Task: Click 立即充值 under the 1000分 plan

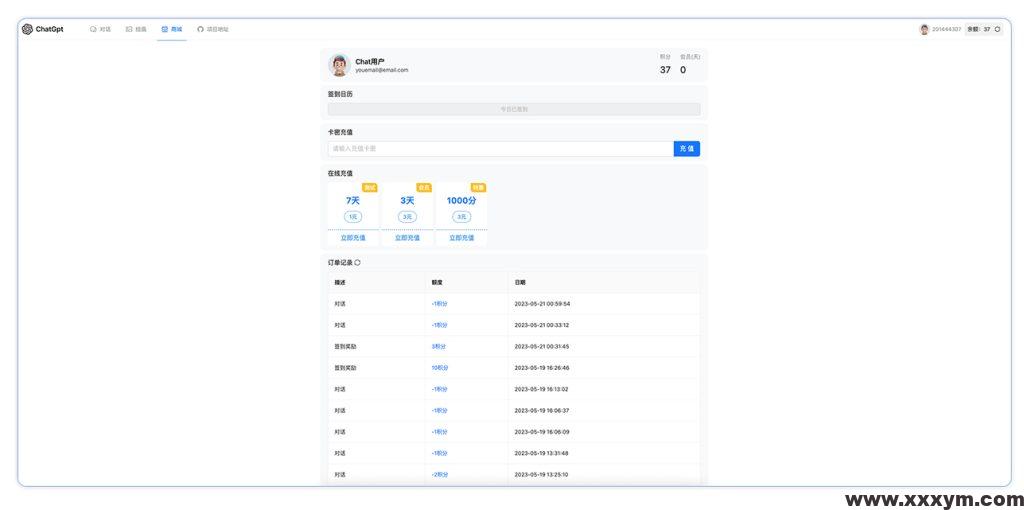Action: [x=461, y=238]
